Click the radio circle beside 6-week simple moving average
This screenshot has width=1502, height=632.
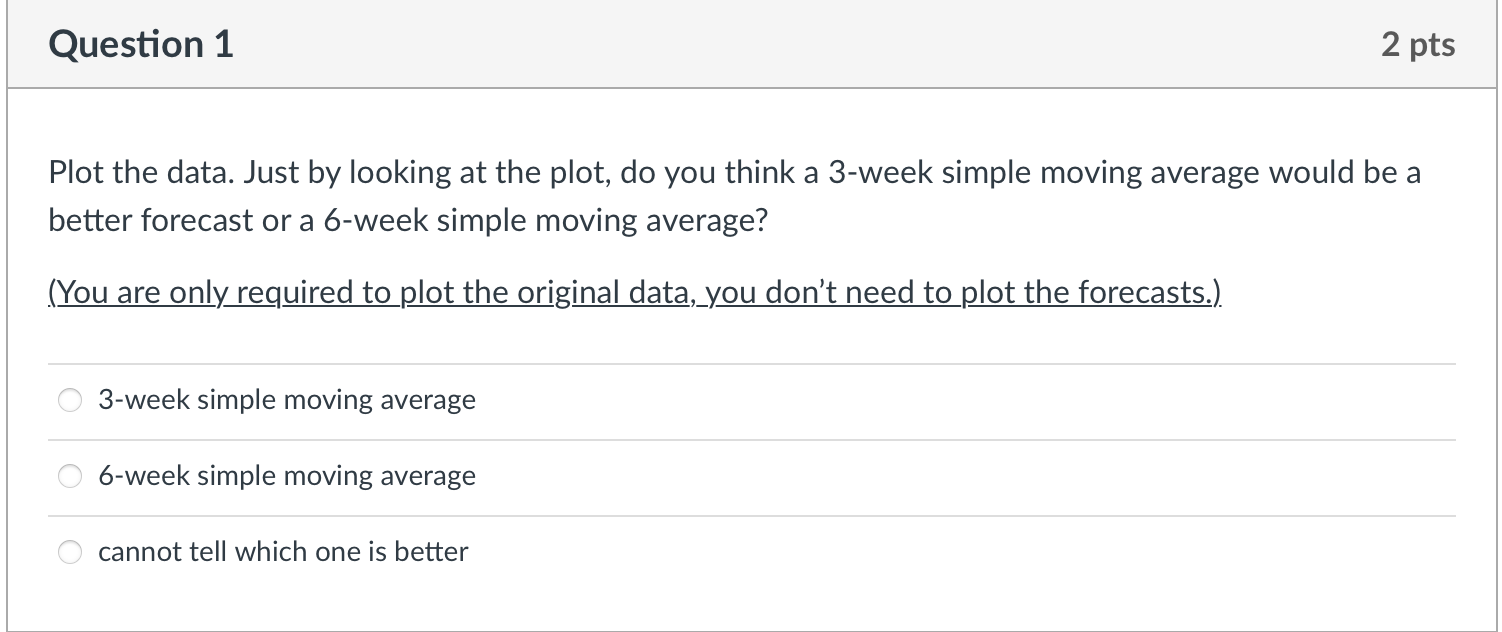pos(70,476)
